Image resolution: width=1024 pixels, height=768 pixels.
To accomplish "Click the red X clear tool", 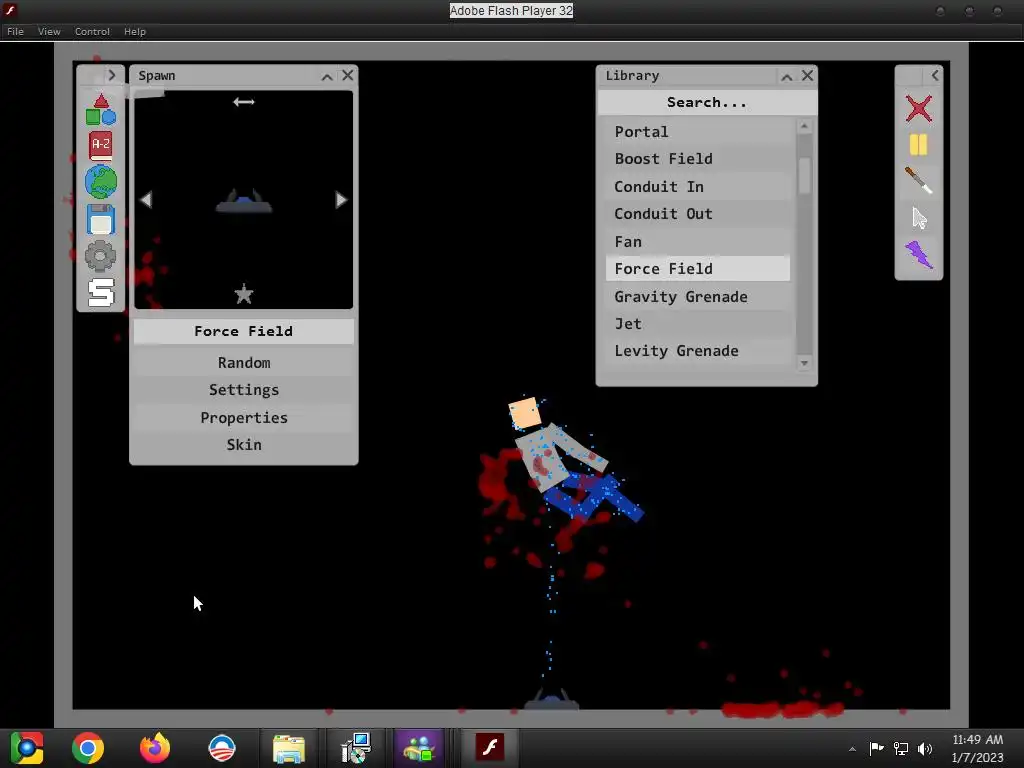I will pyautogui.click(x=918, y=108).
